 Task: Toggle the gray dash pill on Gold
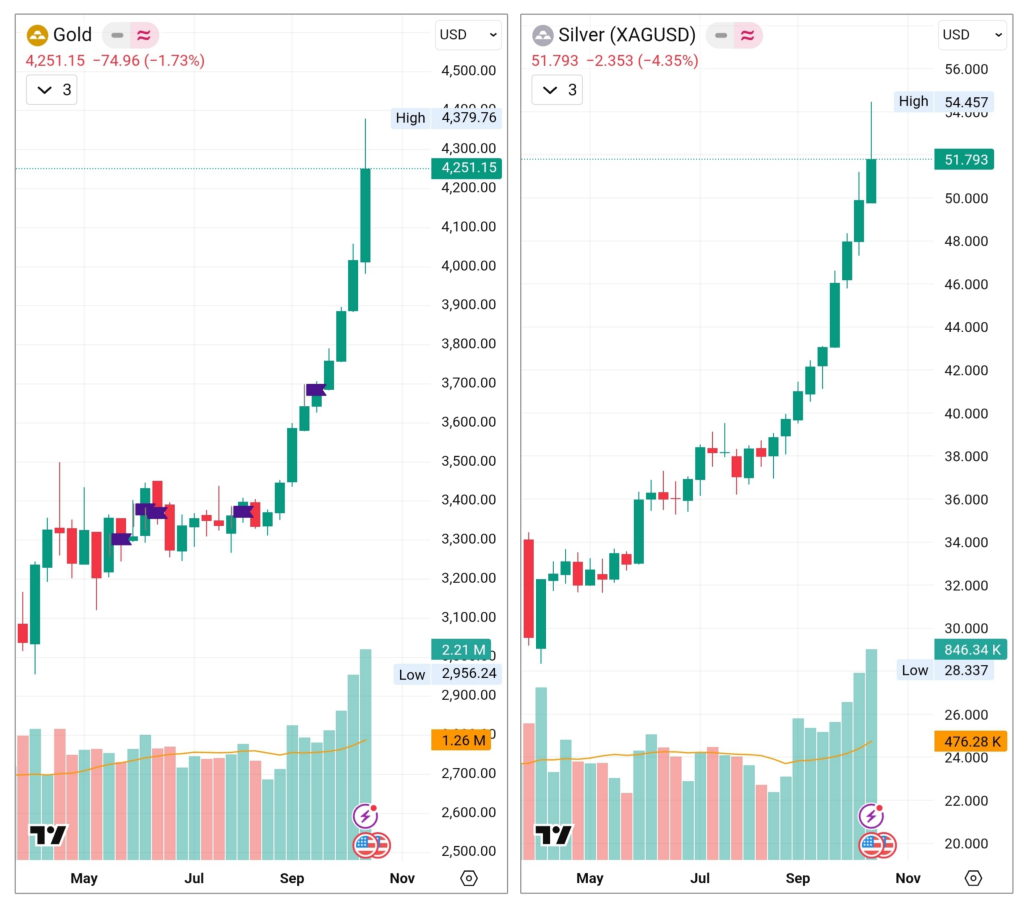click(117, 35)
